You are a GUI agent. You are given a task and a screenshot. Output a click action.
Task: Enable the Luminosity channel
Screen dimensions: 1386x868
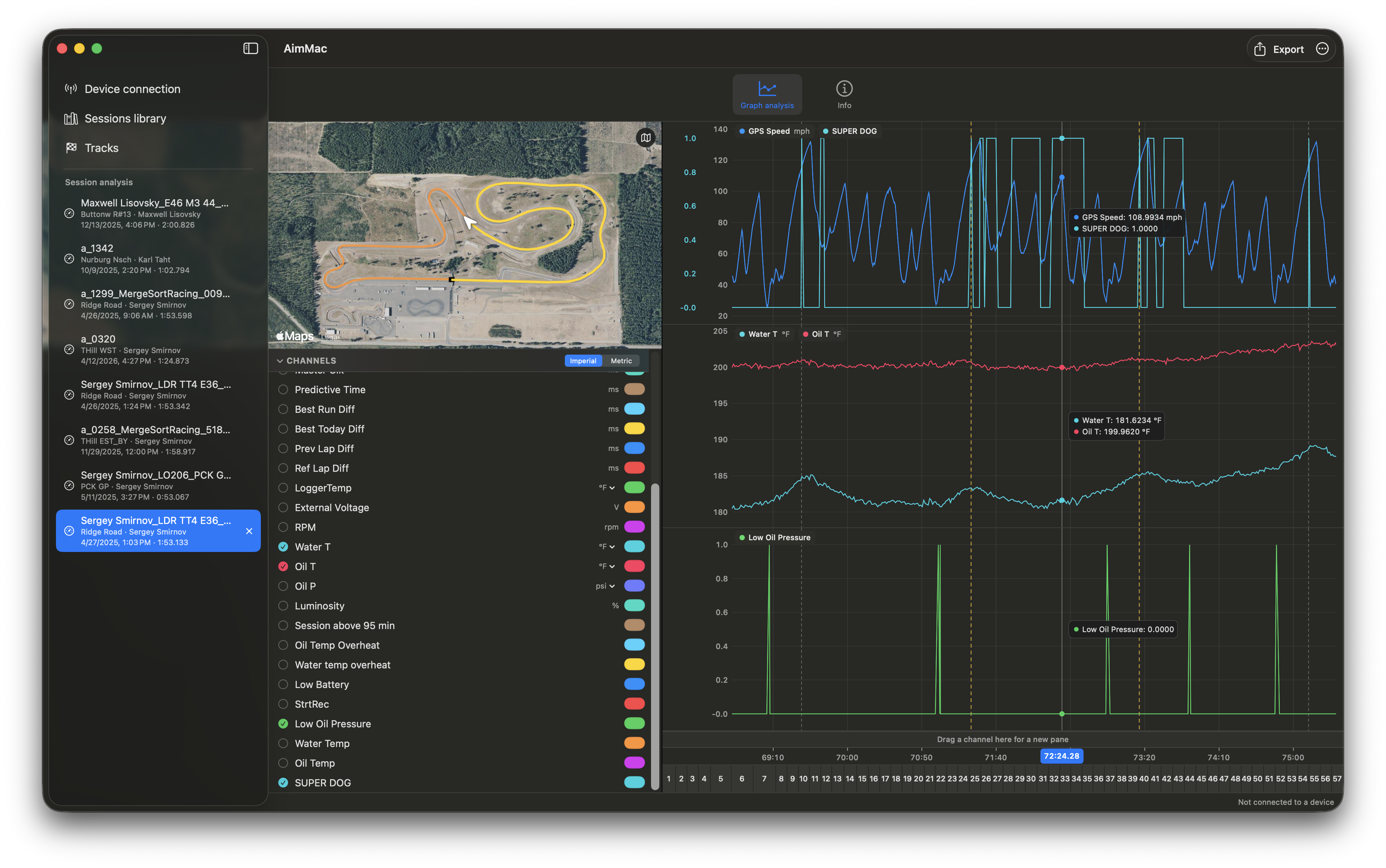click(283, 606)
